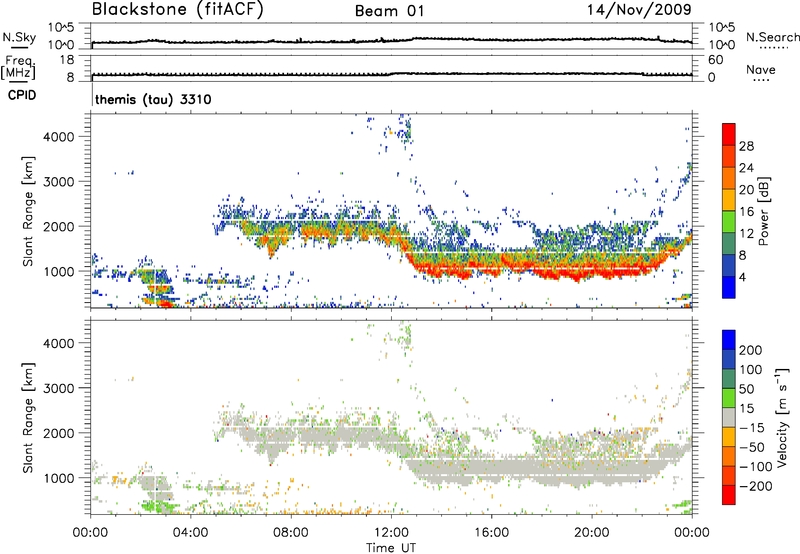Click the "3000" tick on the velocity panel
Image resolution: width=800 pixels, height=554 pixels.
[59, 388]
